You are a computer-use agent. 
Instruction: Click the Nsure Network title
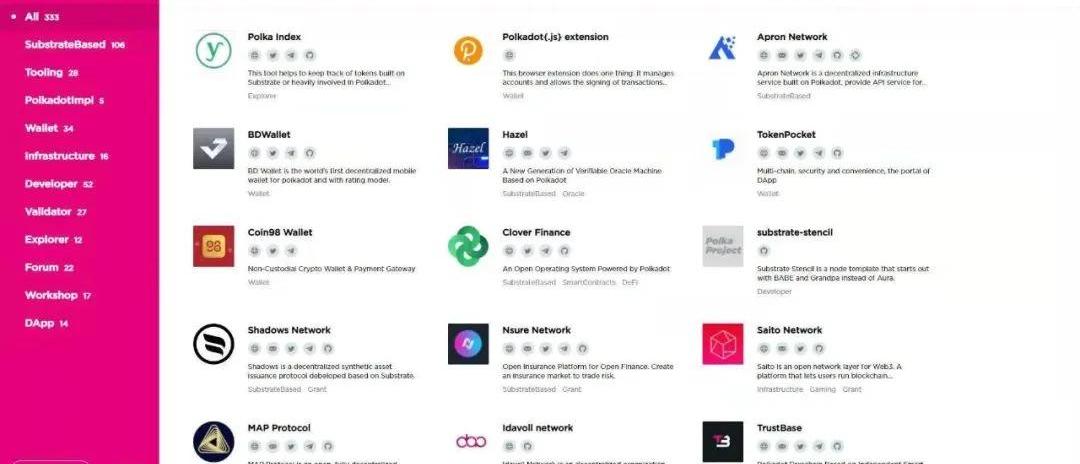pyautogui.click(x=536, y=330)
